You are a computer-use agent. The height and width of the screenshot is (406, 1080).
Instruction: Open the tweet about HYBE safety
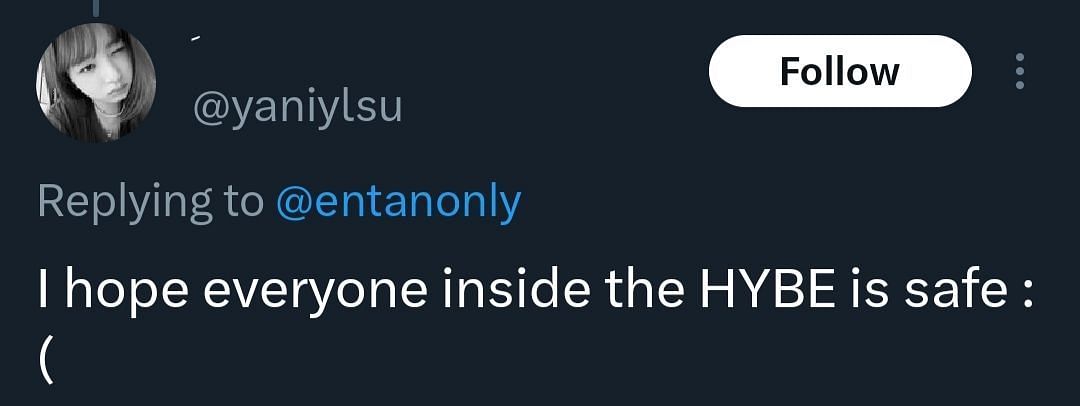(537, 324)
